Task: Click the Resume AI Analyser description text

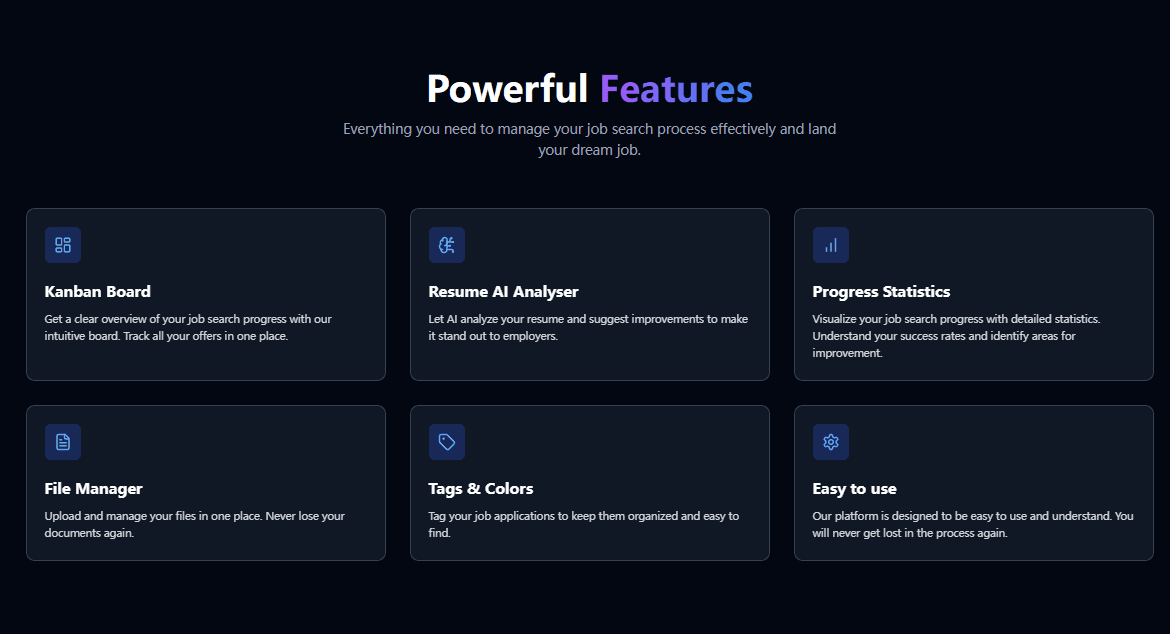Action: [588, 327]
